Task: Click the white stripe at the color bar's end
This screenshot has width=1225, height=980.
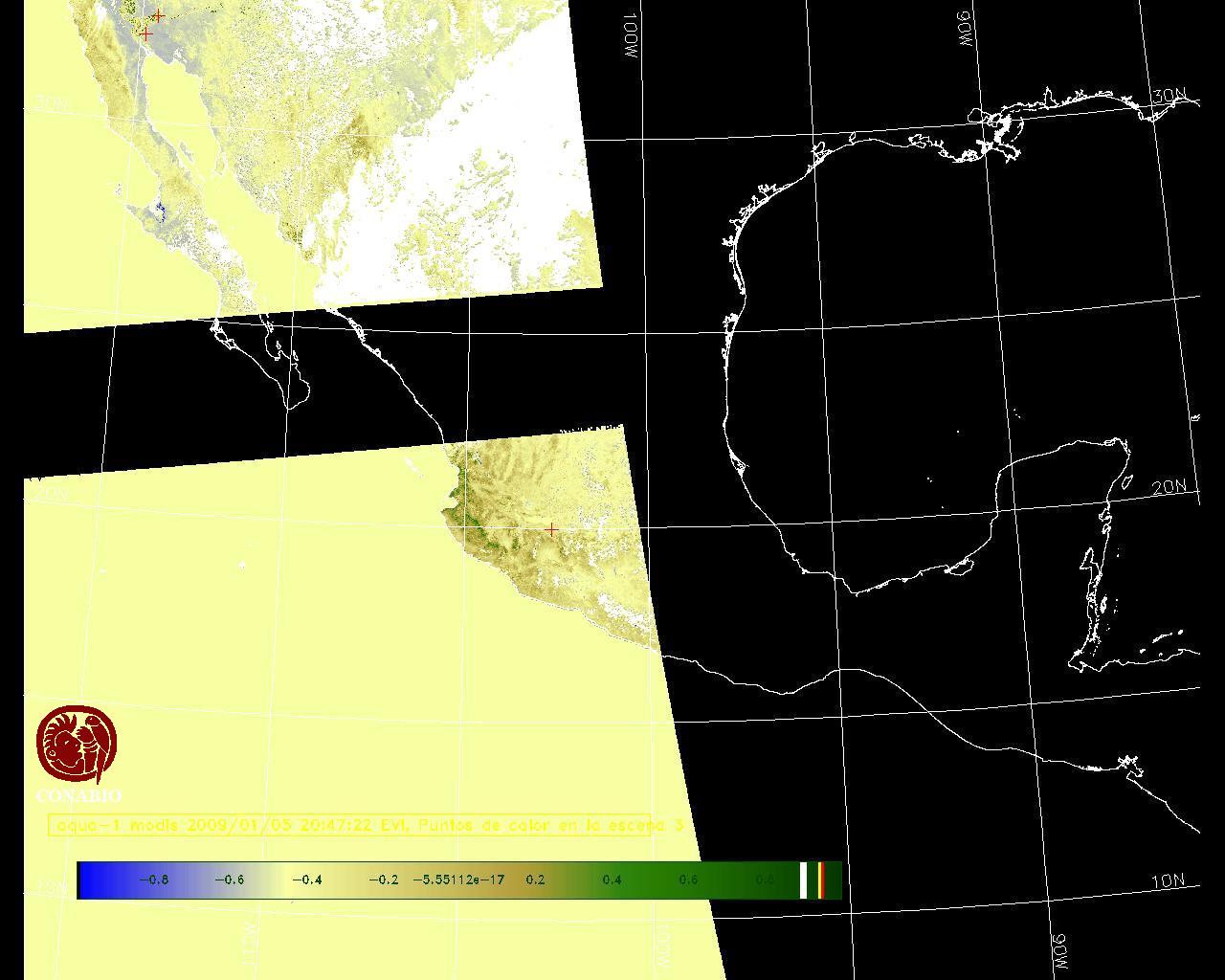Action: click(x=804, y=880)
